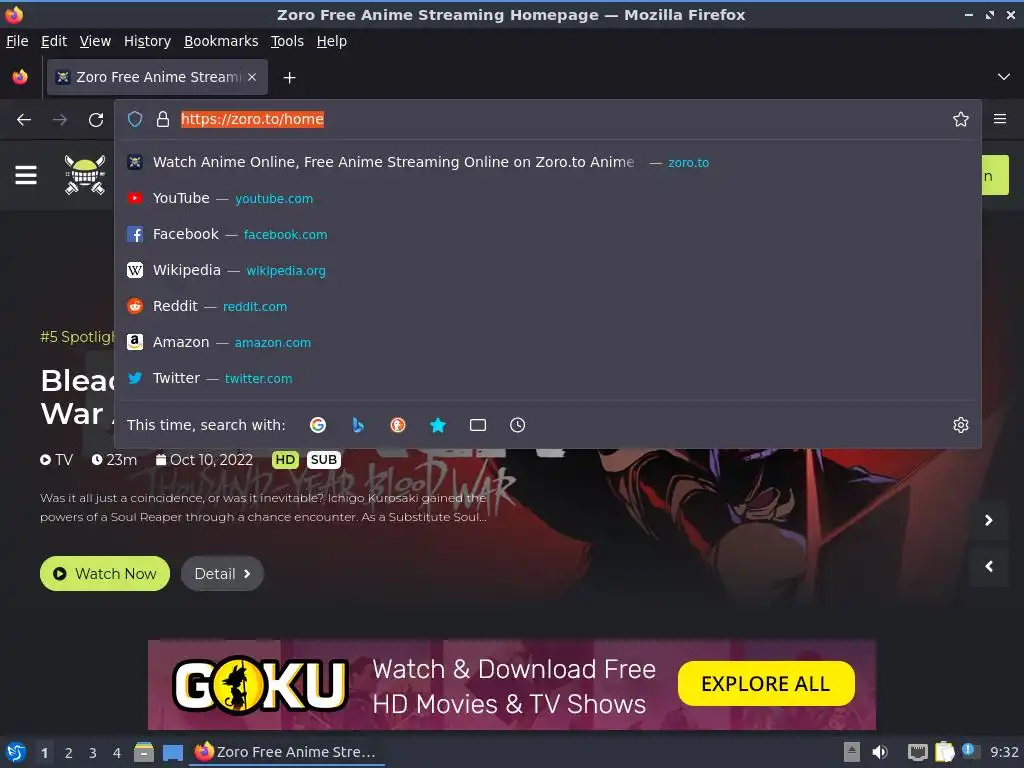This screenshot has height=768, width=1024.
Task: Search this time with DuckDuckGo icon
Action: coord(398,425)
